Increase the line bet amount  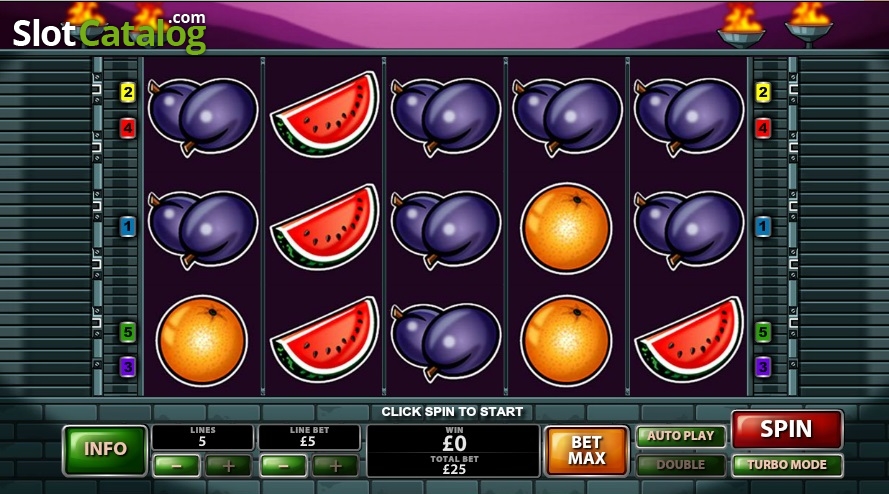(335, 466)
